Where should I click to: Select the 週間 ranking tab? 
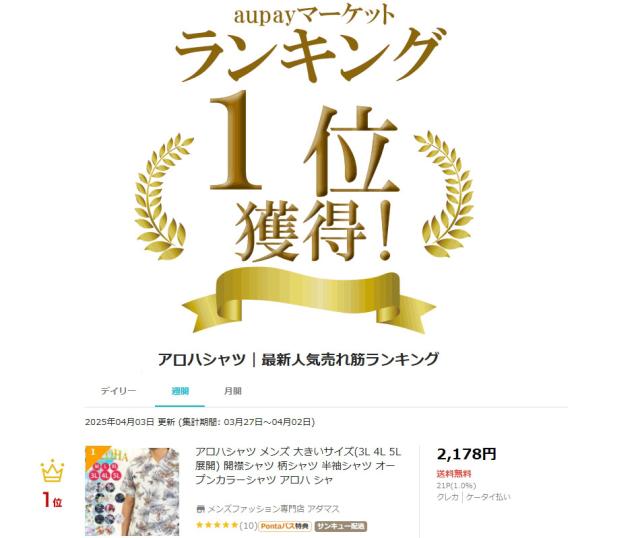(180, 391)
